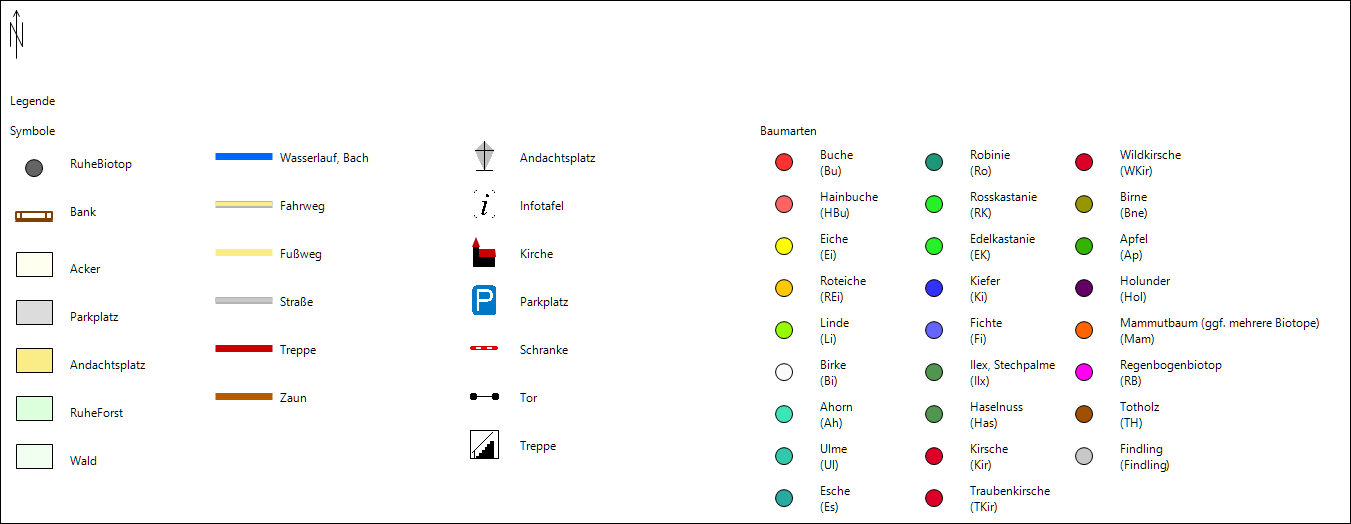Click the blue Parkplatz P icon

(484, 300)
